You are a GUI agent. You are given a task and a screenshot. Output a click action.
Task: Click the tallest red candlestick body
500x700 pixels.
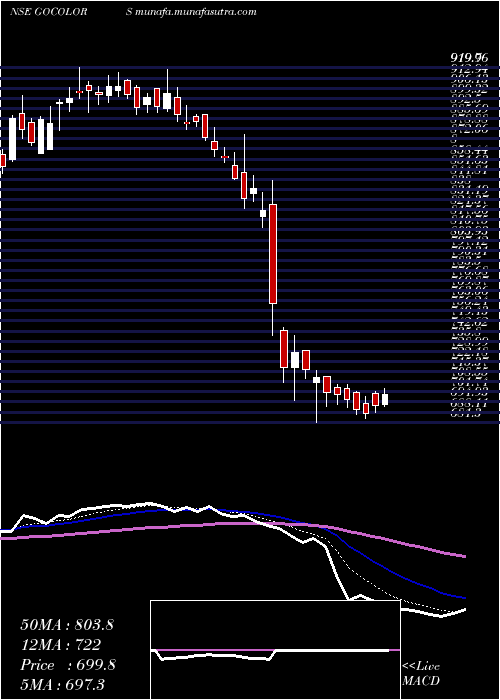pyautogui.click(x=273, y=254)
